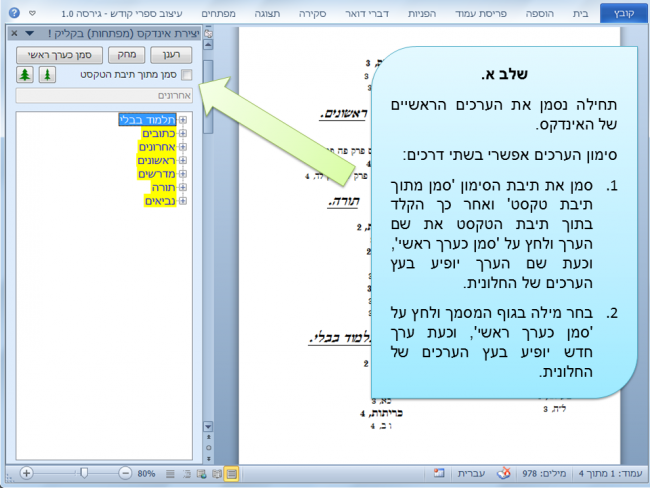Click the מחק (Delete) button
650x488 pixels.
click(126, 55)
